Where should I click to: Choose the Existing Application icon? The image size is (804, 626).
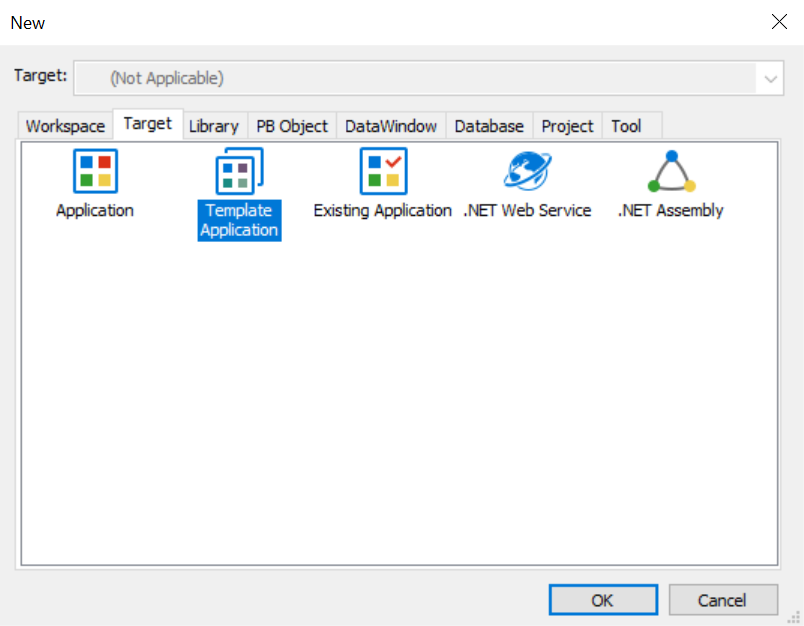(x=384, y=171)
